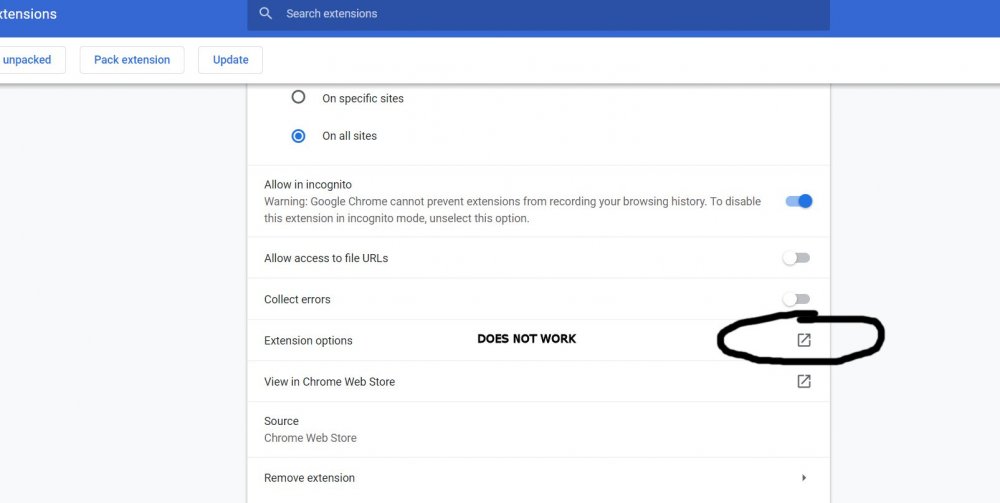Screen dimensions: 1000x503
Task: Open Extension options external link icon
Action: 804,340
